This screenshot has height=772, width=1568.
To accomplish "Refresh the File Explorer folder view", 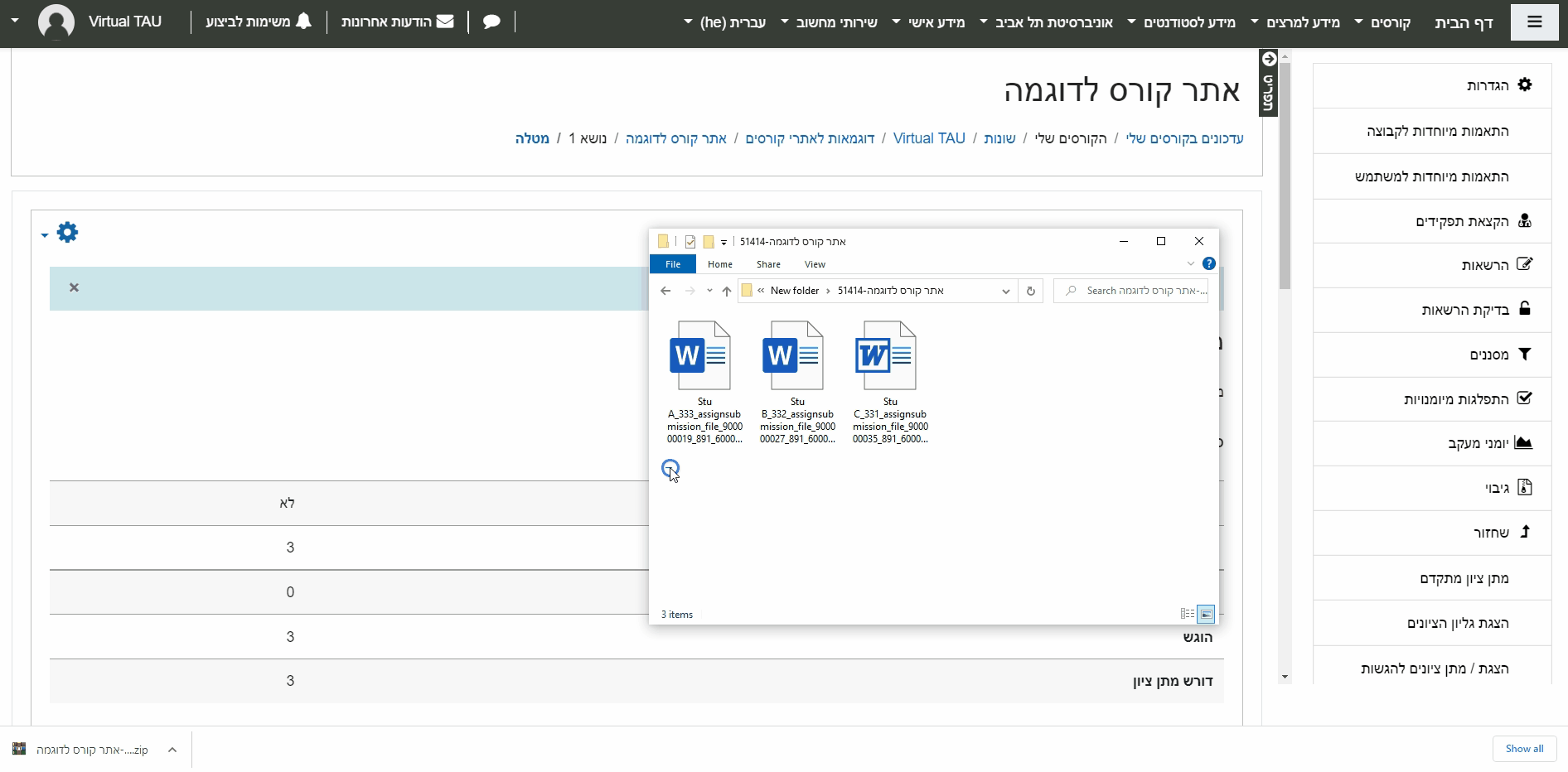I will 1031,291.
